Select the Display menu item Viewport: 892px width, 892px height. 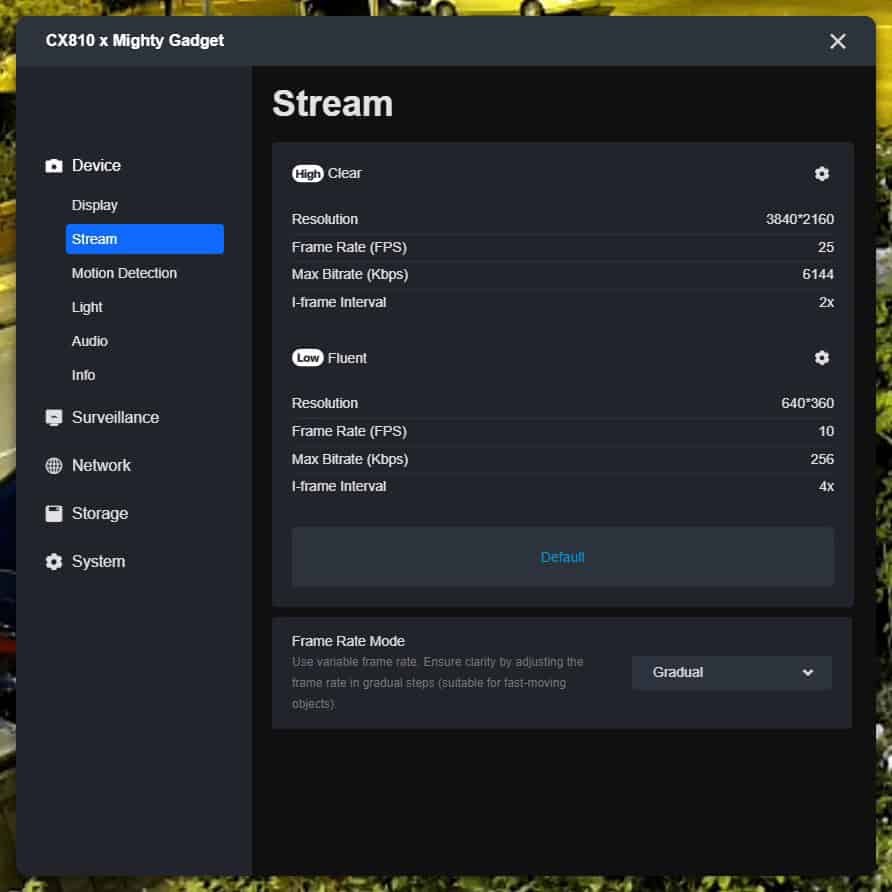click(95, 205)
